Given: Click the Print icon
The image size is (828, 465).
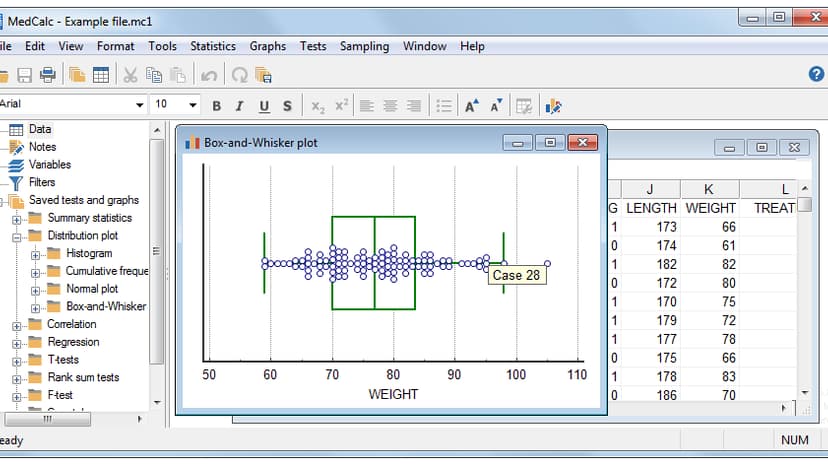Looking at the screenshot, I should [x=48, y=75].
